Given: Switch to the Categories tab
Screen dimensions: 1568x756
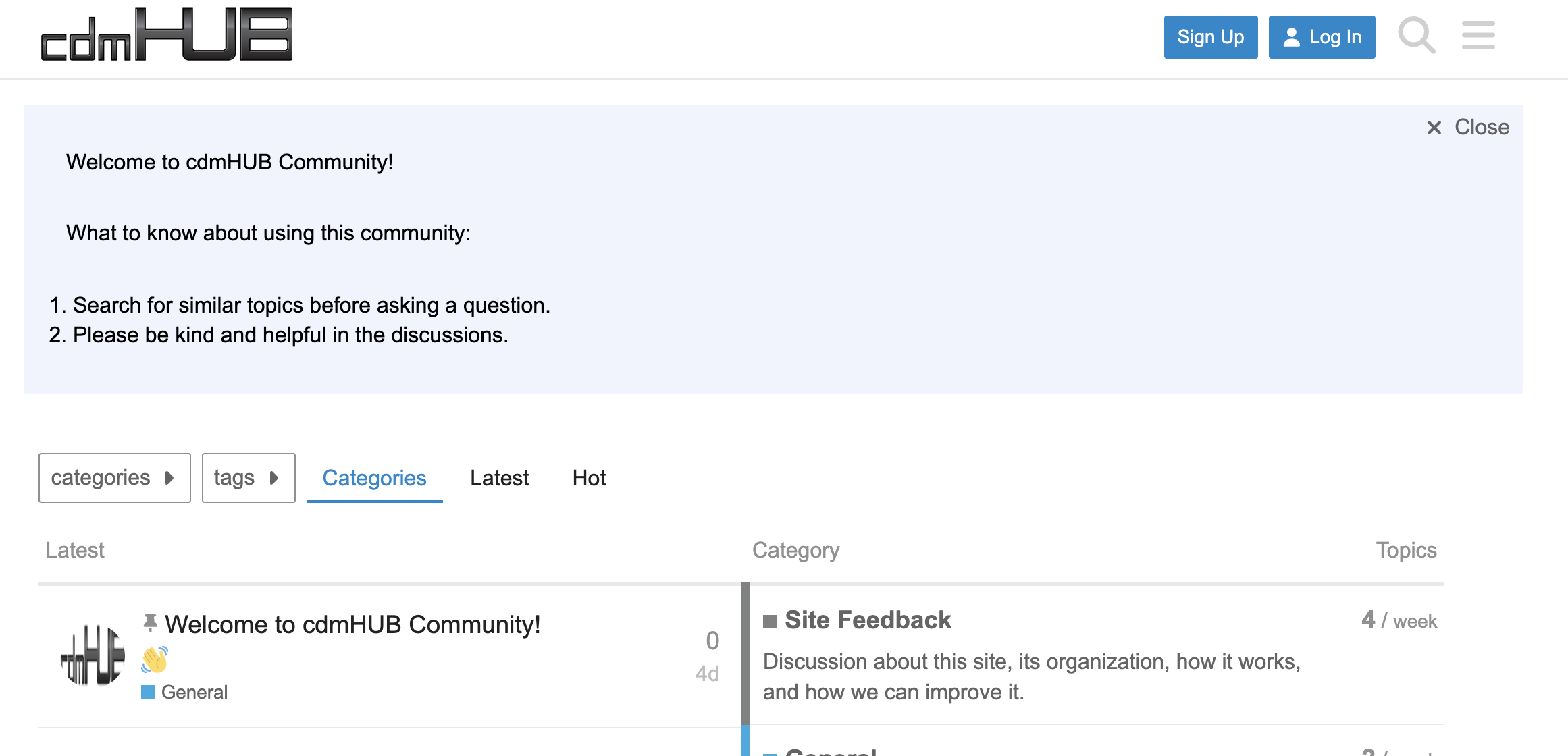Looking at the screenshot, I should [x=375, y=478].
